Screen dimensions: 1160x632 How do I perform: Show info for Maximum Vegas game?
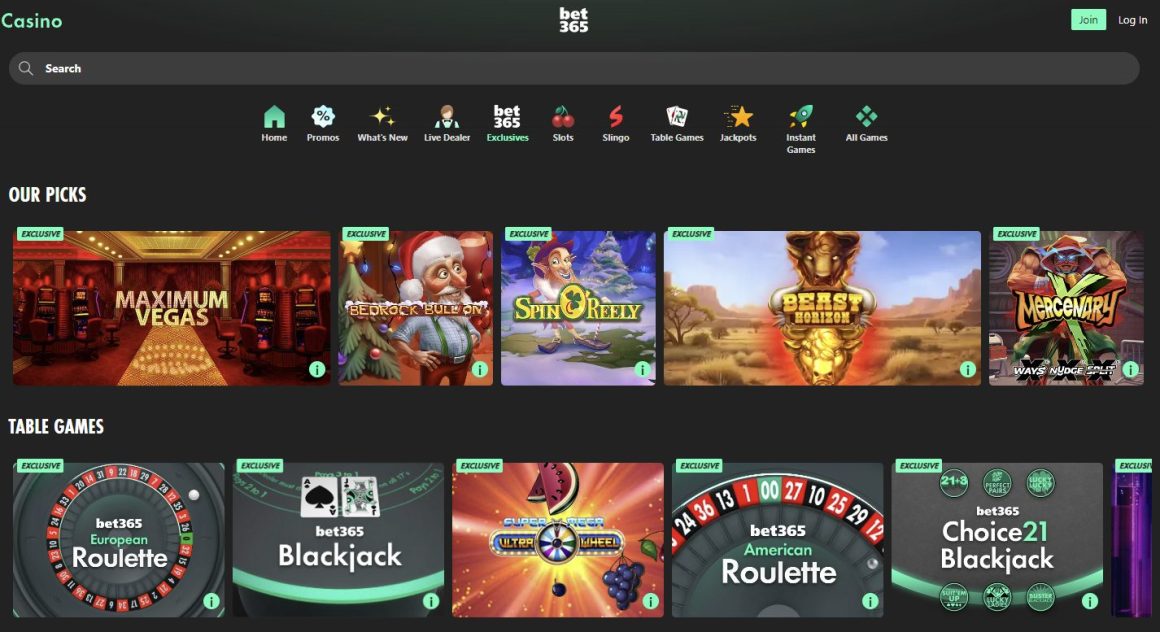pos(317,370)
